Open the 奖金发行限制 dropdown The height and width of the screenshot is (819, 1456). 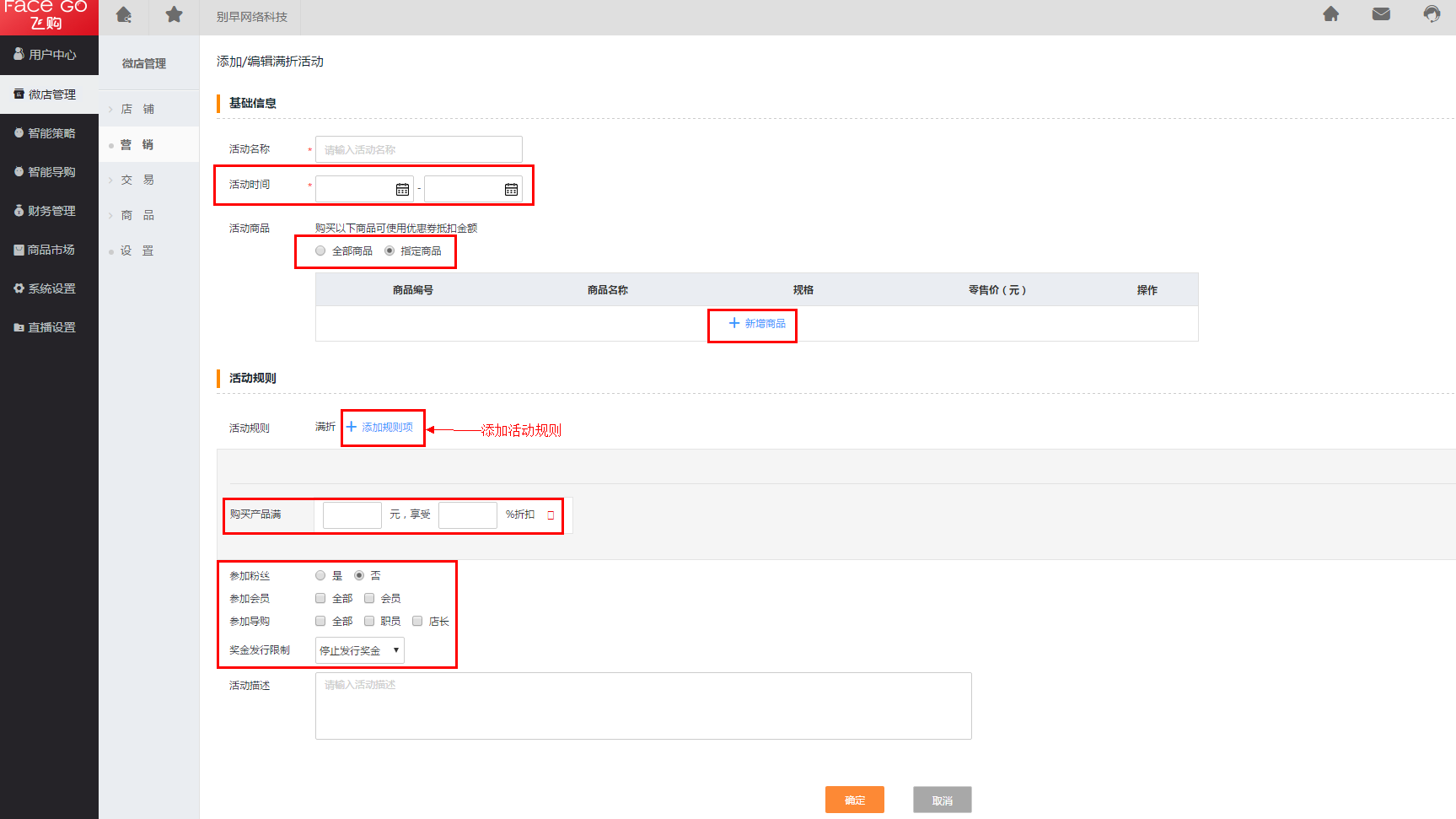[x=359, y=650]
